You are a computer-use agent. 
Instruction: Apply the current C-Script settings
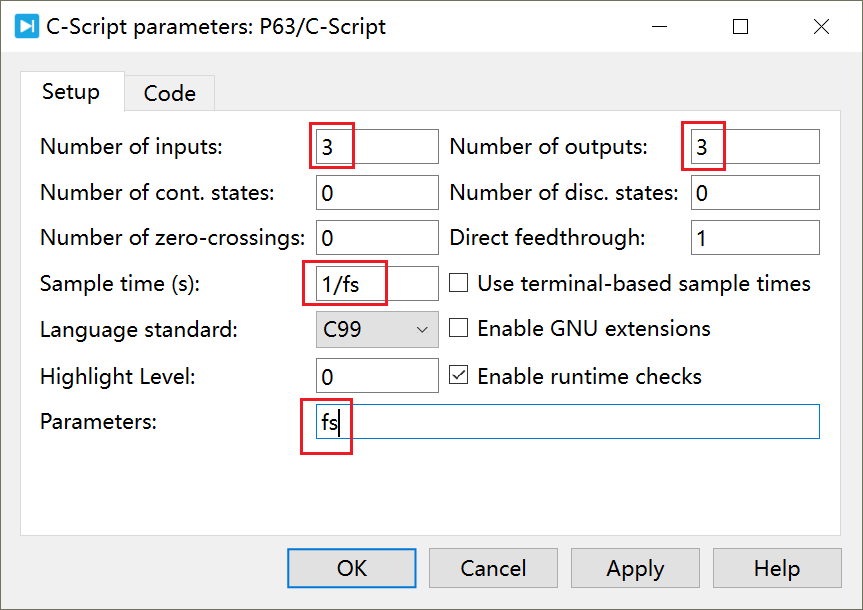635,567
